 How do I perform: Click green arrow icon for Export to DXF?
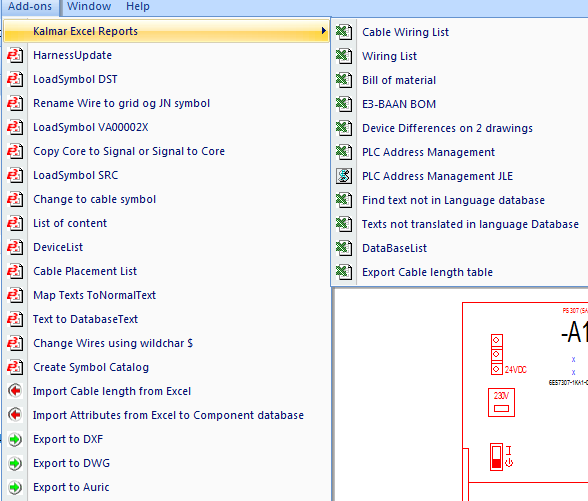(15, 440)
